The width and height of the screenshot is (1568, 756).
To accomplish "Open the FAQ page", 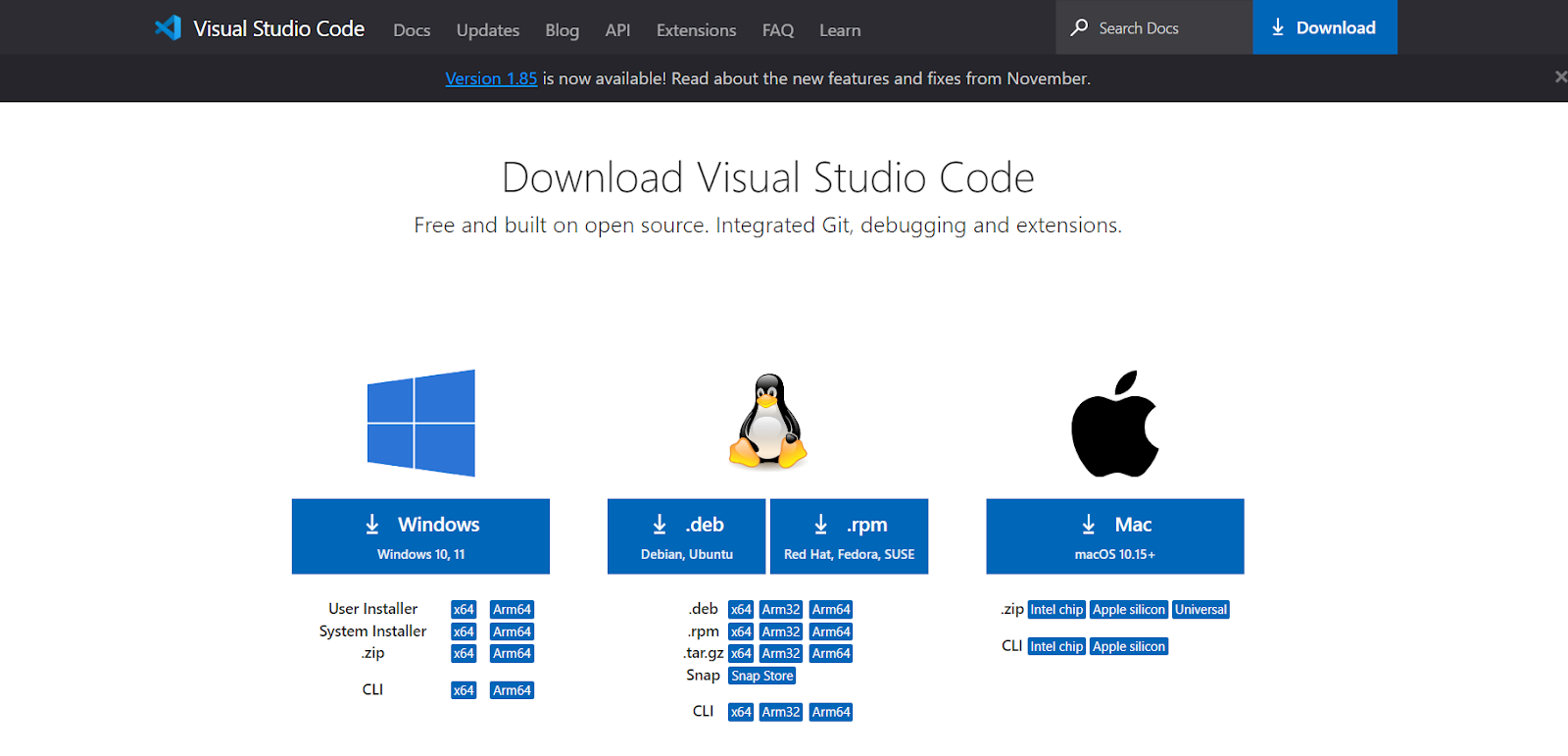I will point(778,30).
